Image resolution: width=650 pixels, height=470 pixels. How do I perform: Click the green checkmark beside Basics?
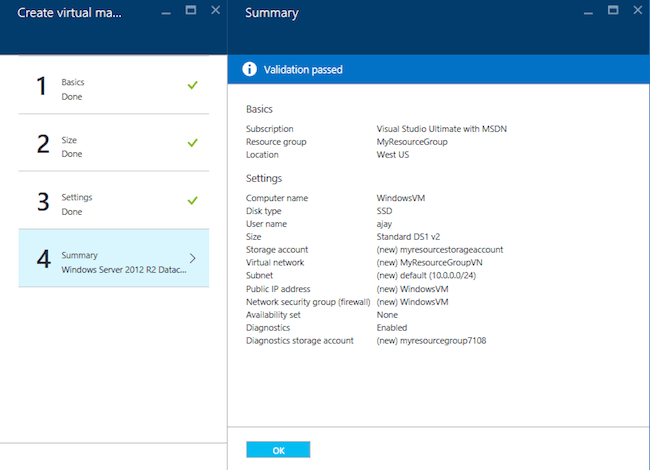[192, 86]
